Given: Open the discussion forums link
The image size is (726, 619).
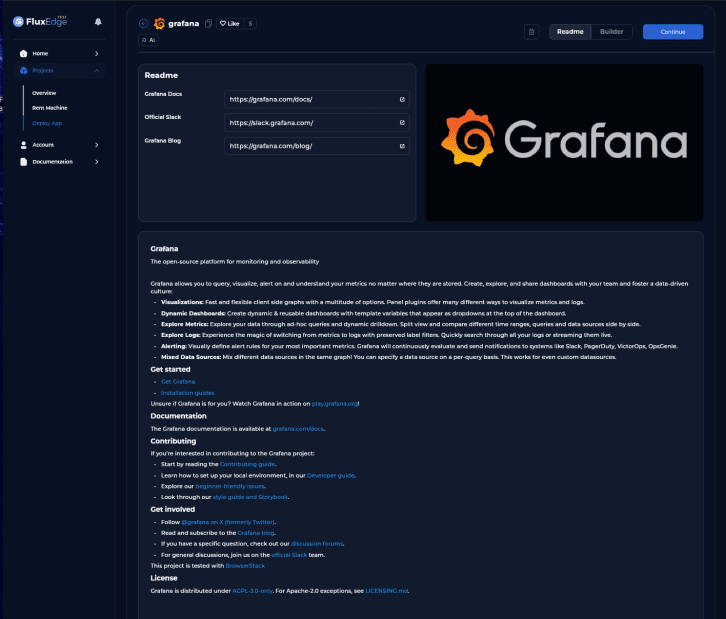Looking at the screenshot, I should pos(317,544).
